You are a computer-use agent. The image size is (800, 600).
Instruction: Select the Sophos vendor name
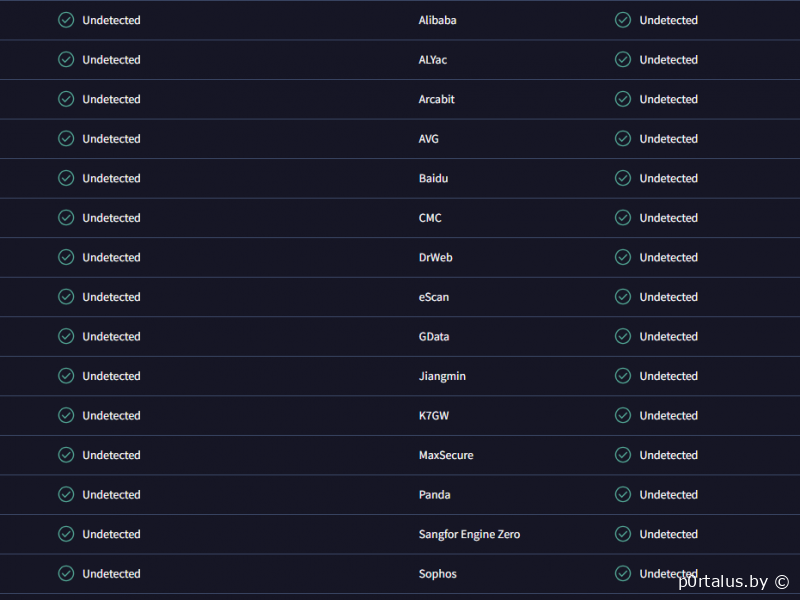coord(438,574)
